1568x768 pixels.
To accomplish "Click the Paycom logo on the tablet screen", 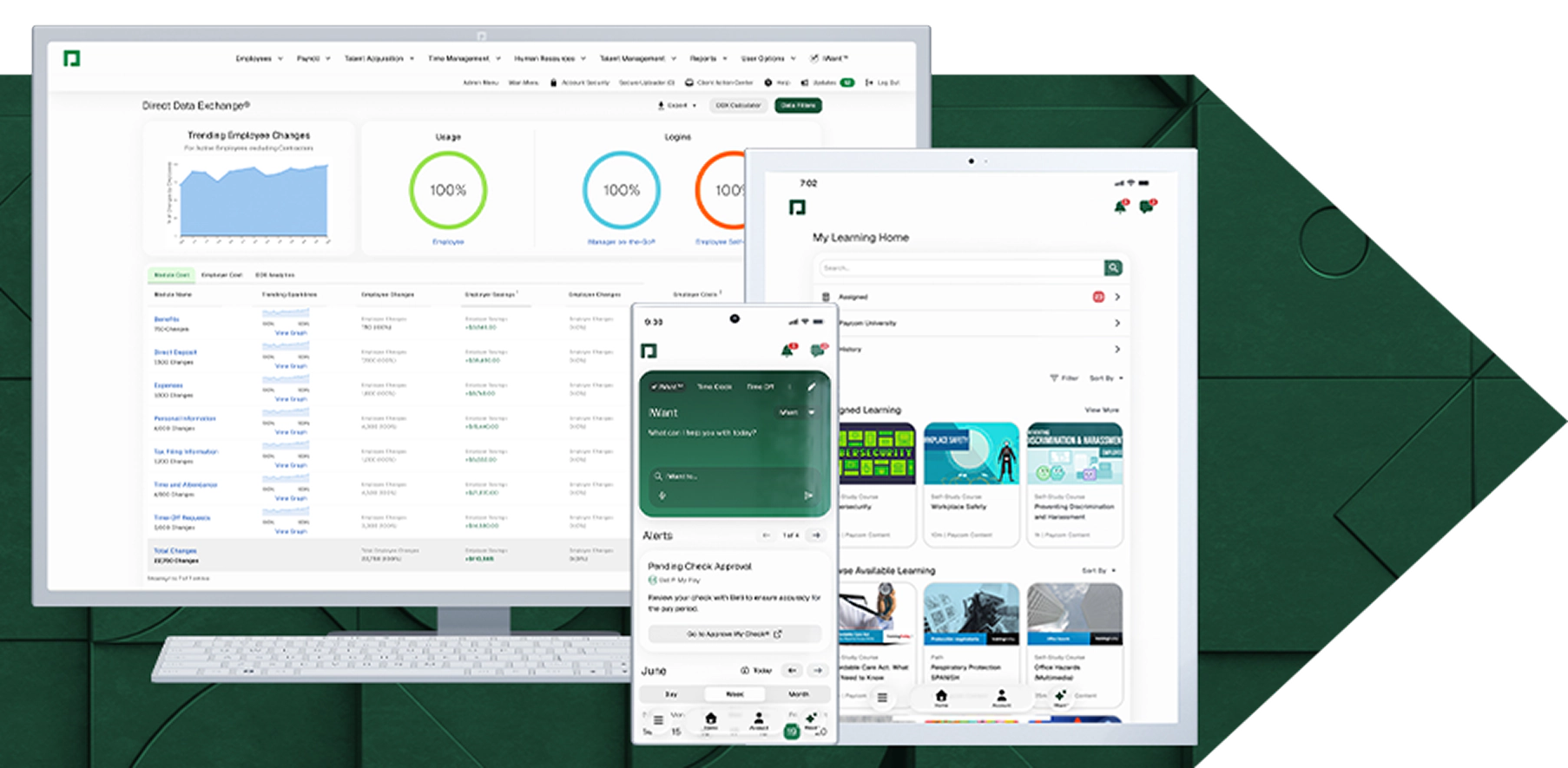I will pos(797,207).
